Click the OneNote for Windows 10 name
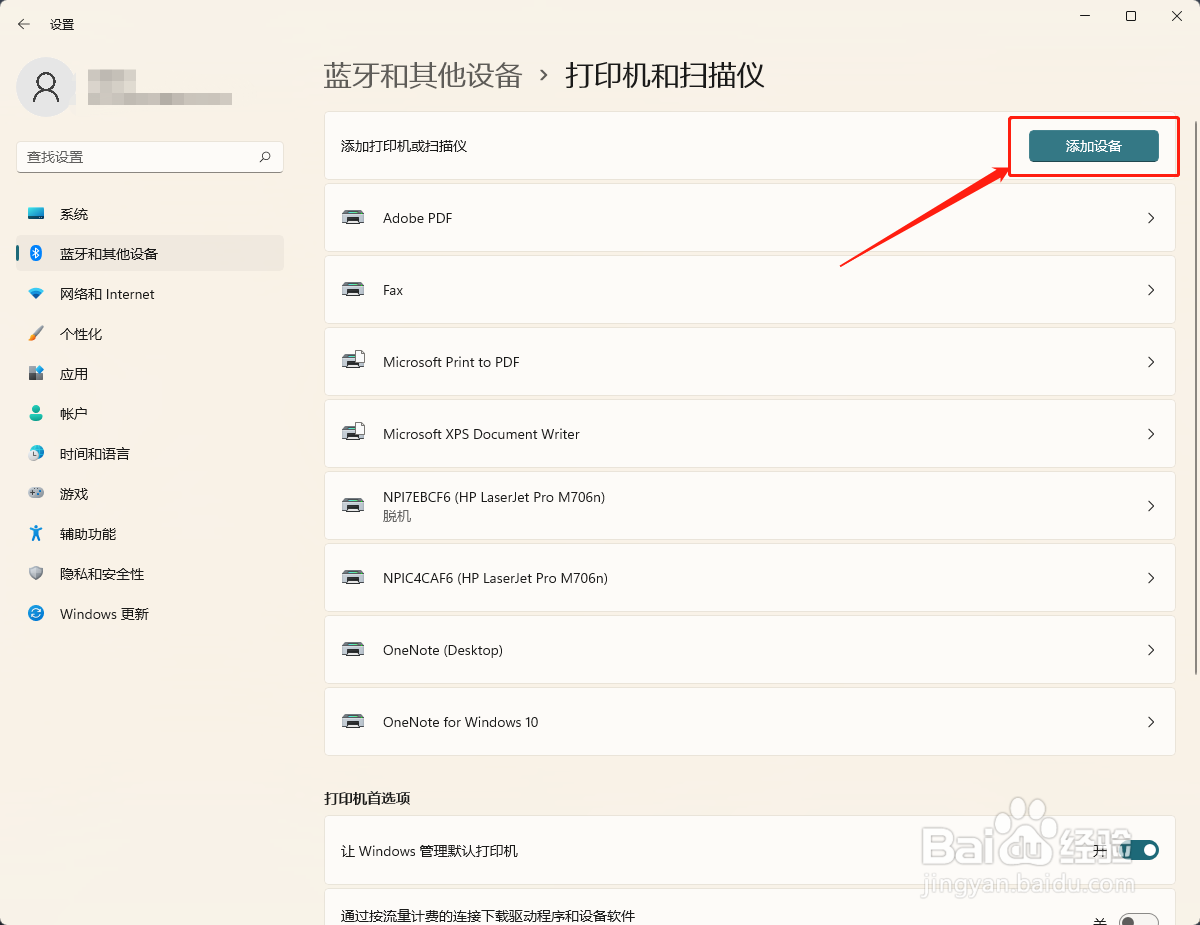1200x925 pixels. [461, 722]
